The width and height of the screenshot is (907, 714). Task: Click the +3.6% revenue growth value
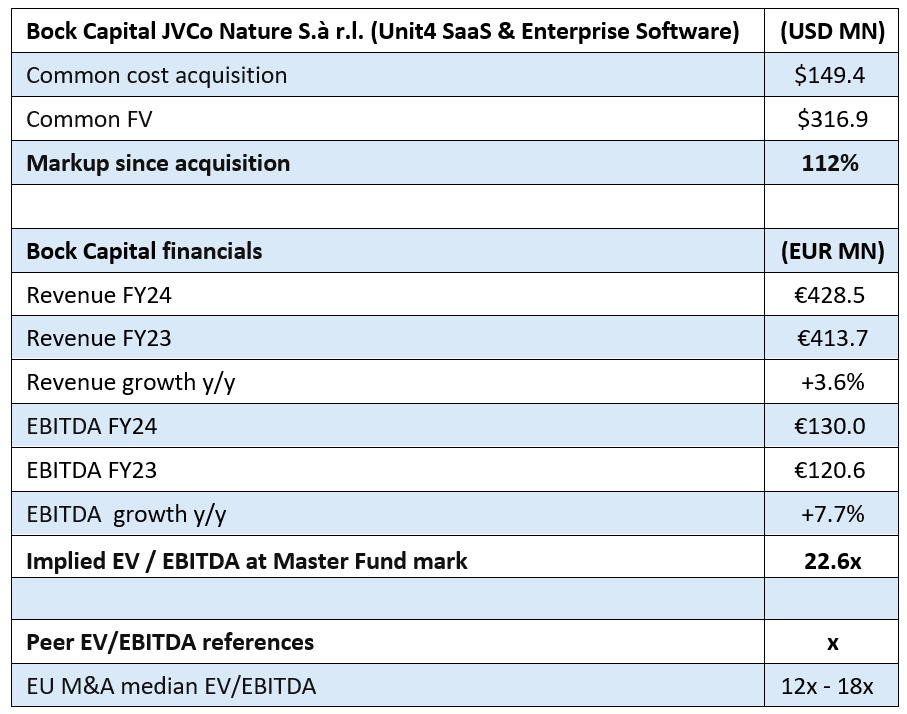coord(832,382)
